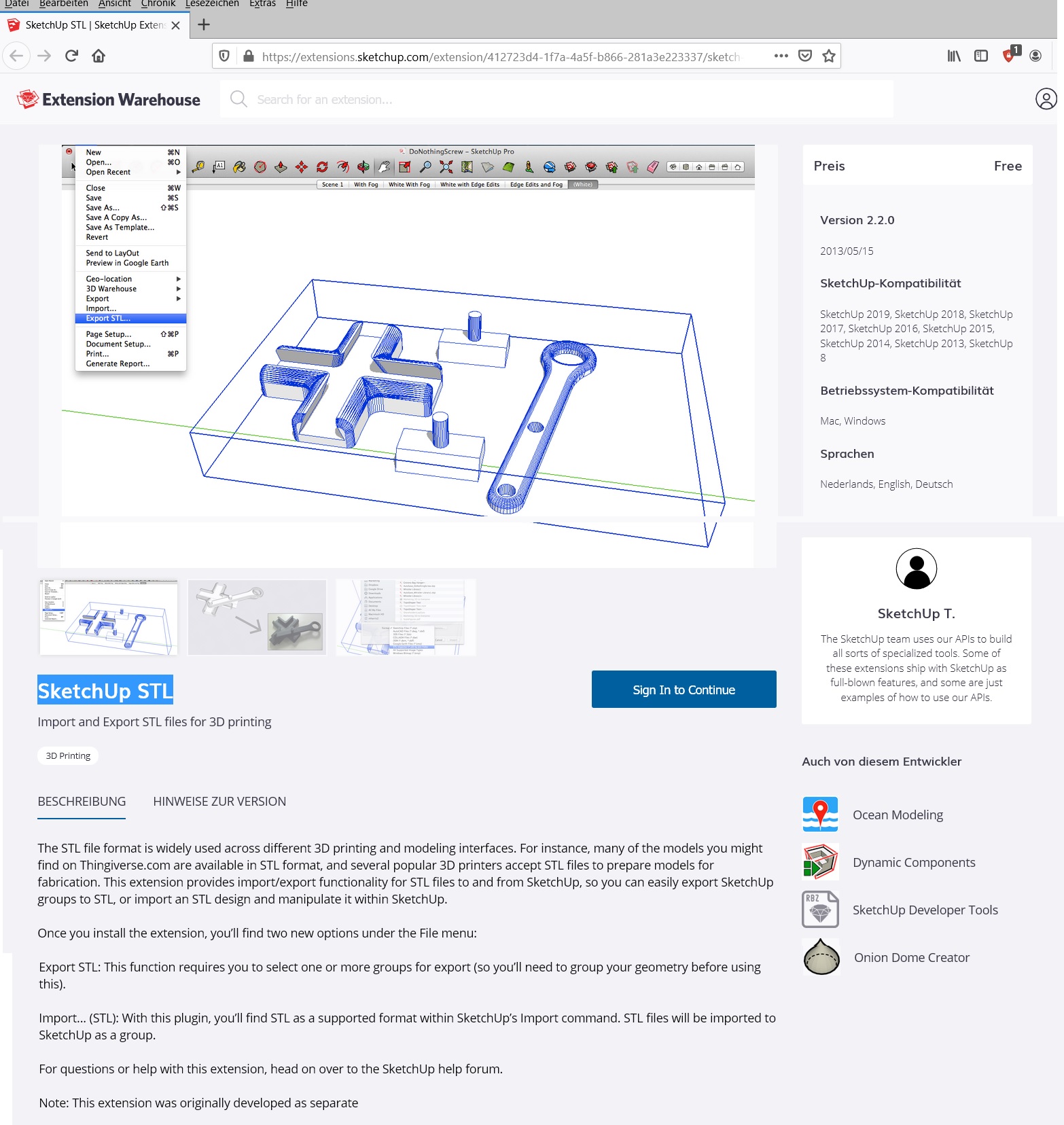The width and height of the screenshot is (1064, 1125).
Task: Go to the Firefox home page
Action: tap(99, 56)
